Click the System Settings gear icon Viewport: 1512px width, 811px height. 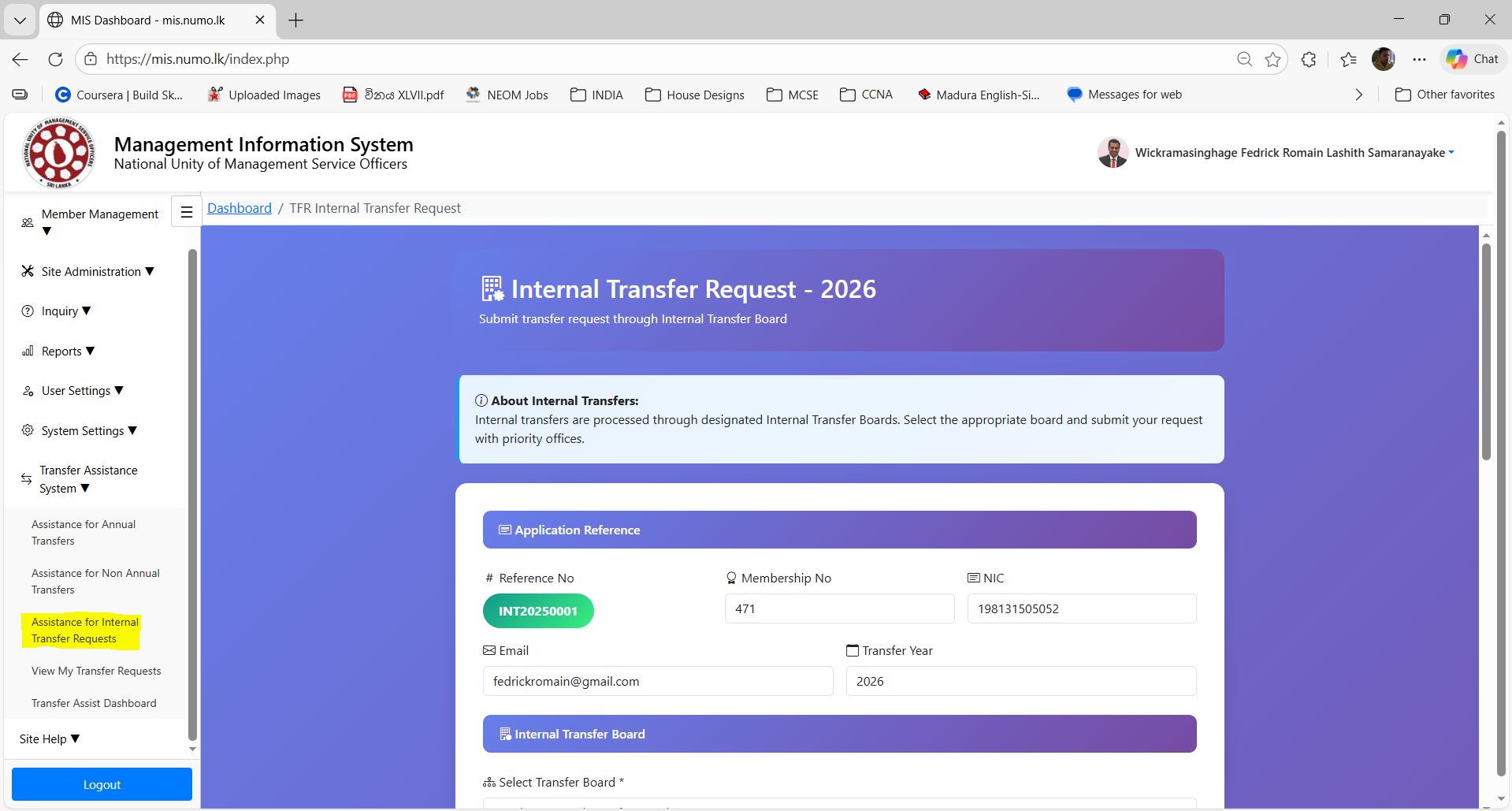pyautogui.click(x=27, y=430)
